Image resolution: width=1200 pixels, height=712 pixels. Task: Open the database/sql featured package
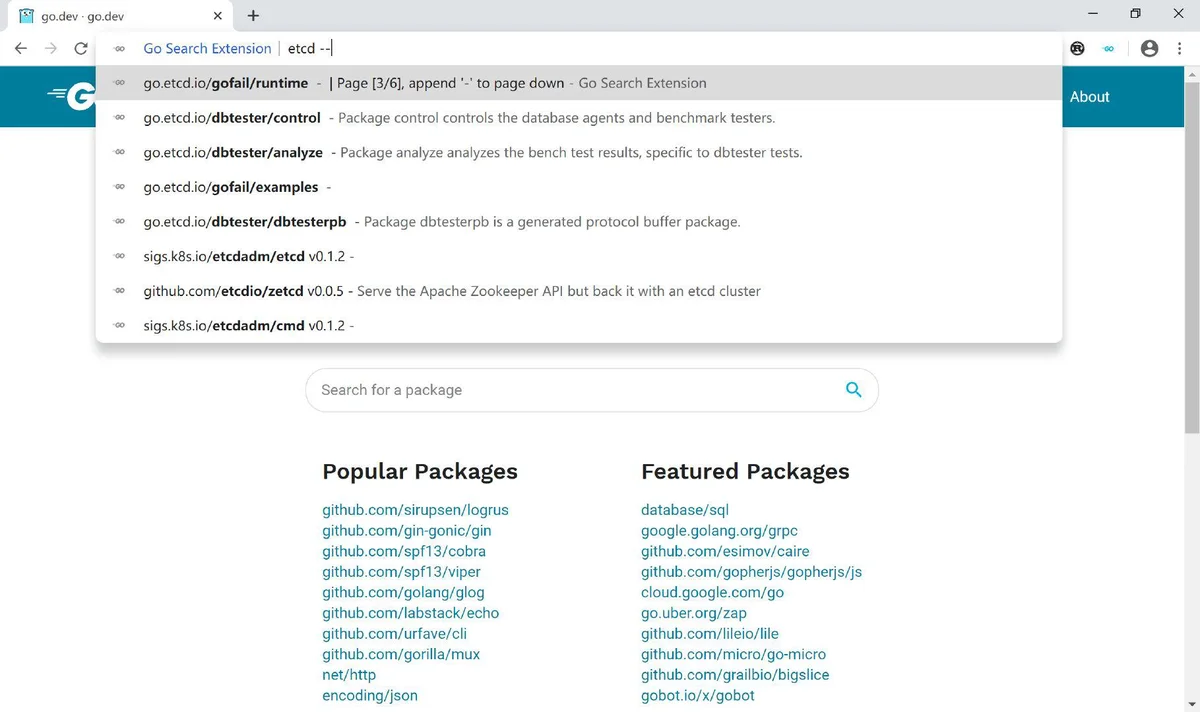point(685,510)
